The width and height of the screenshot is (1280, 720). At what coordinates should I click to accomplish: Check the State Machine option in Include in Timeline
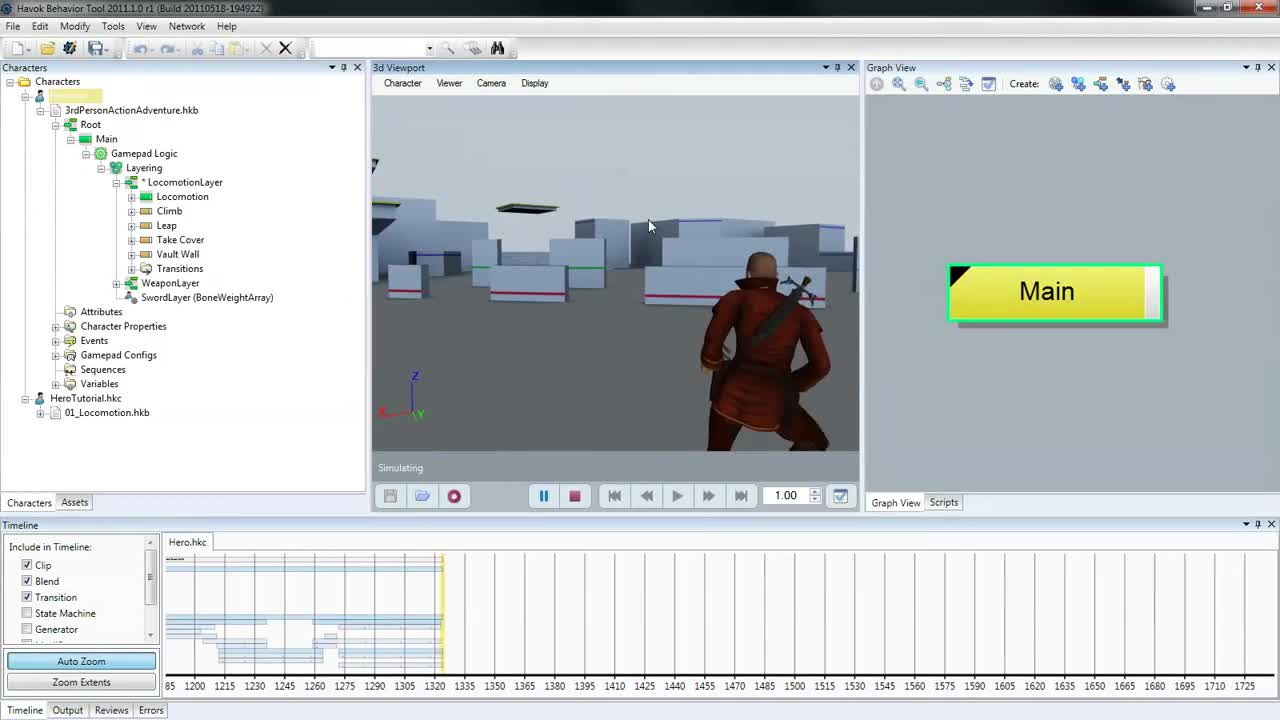[x=27, y=613]
